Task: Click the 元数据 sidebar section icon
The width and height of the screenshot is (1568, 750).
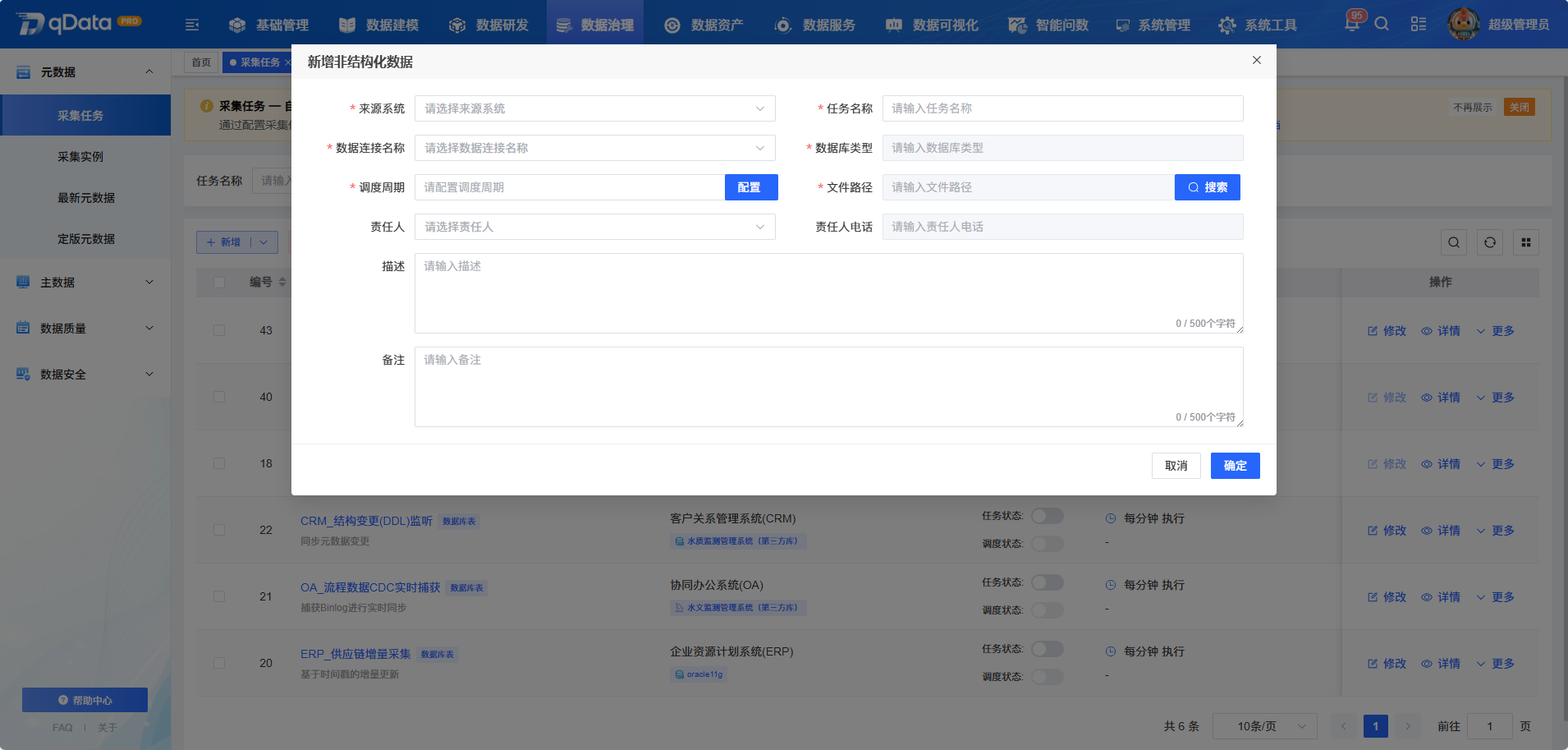Action: (x=23, y=72)
